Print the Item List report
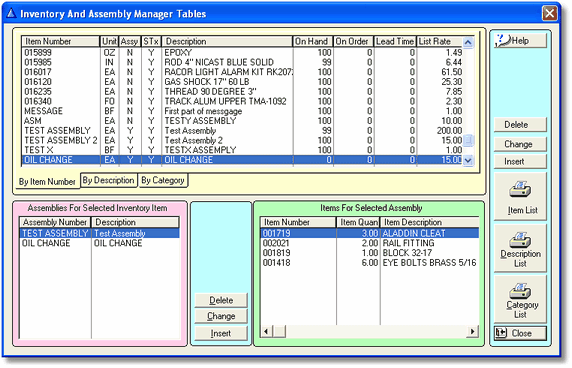Screen dimensions: 572x368 click(520, 197)
